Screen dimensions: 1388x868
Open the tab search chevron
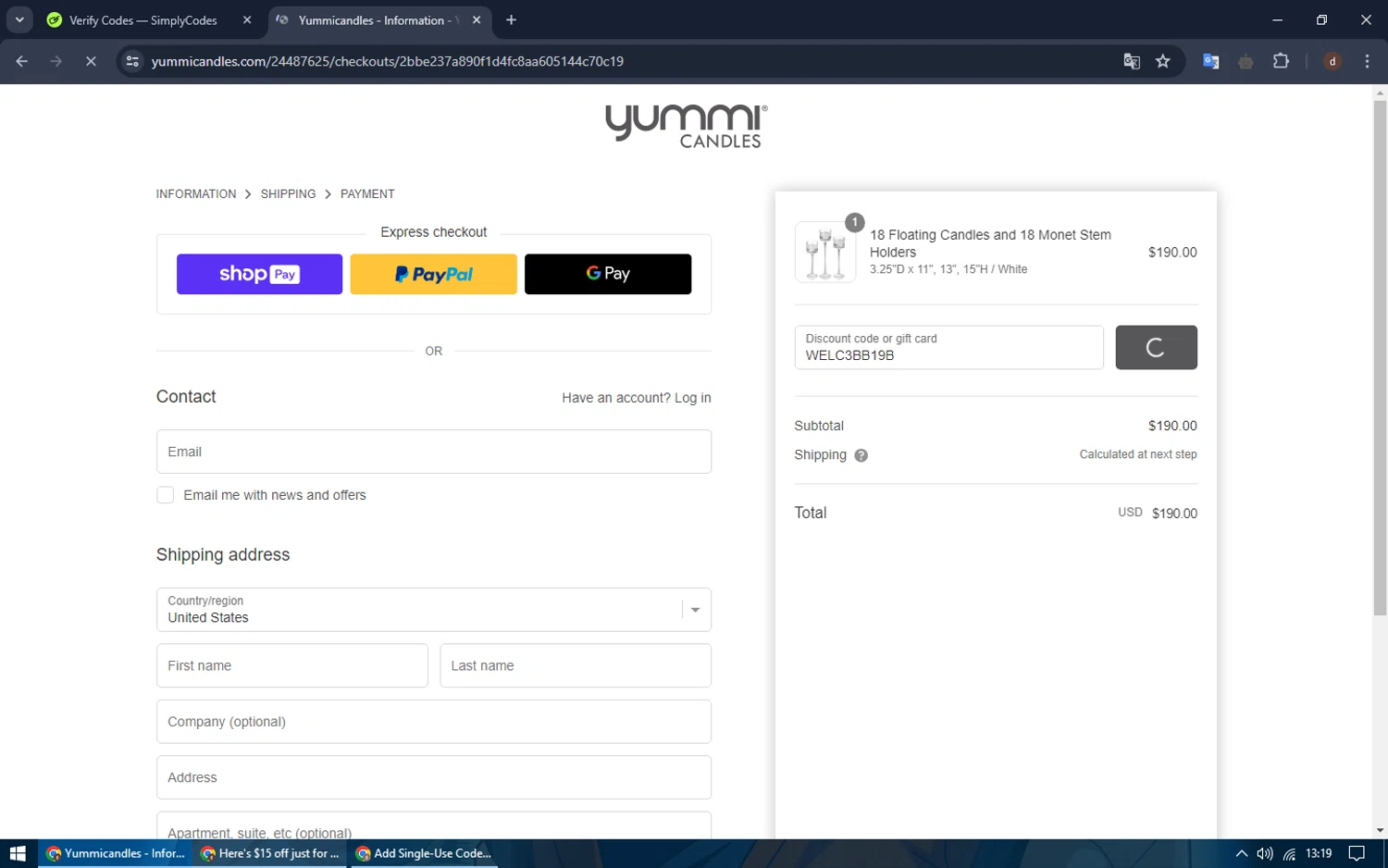[x=19, y=19]
